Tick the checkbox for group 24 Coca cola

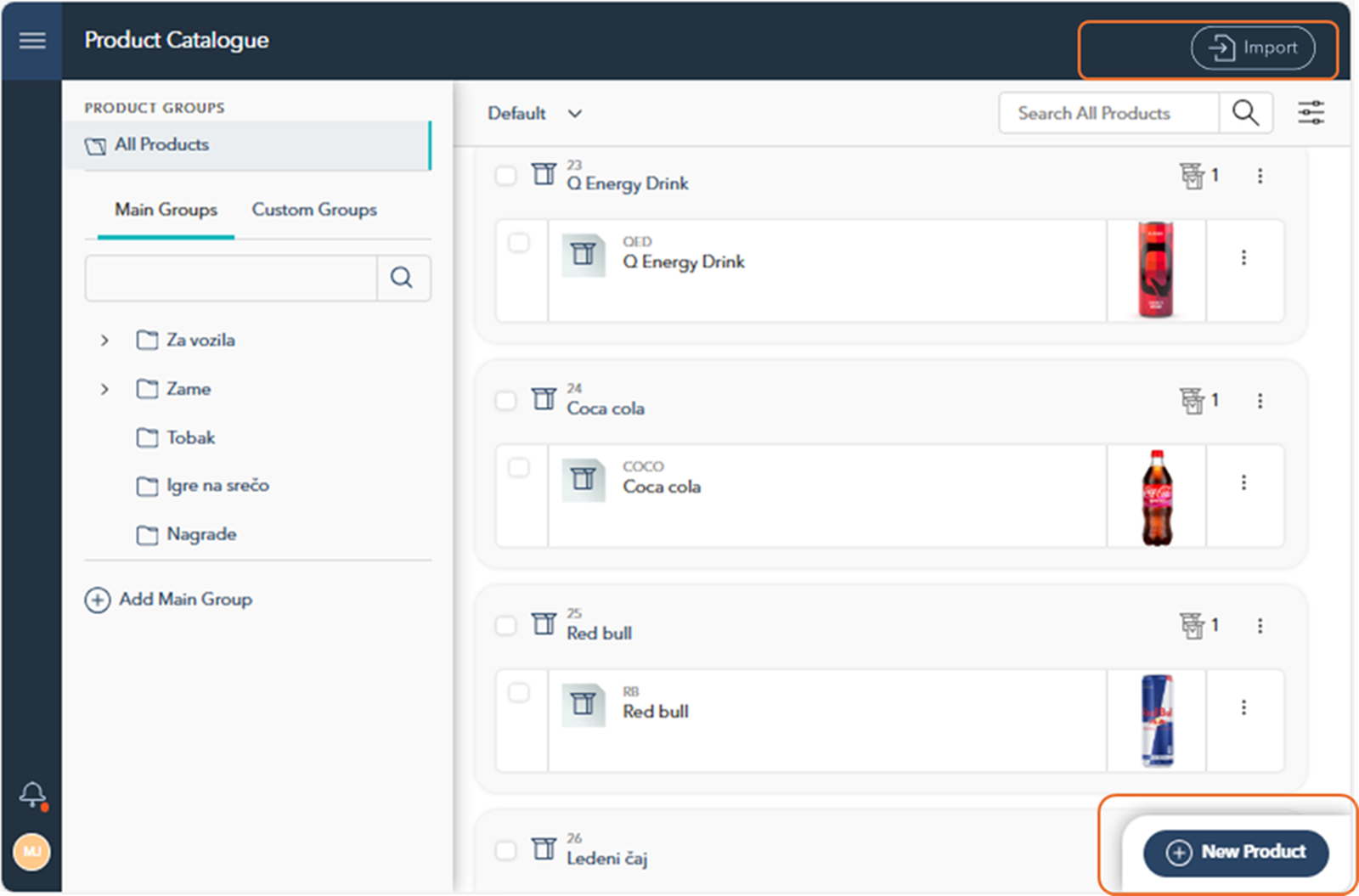[x=505, y=401]
